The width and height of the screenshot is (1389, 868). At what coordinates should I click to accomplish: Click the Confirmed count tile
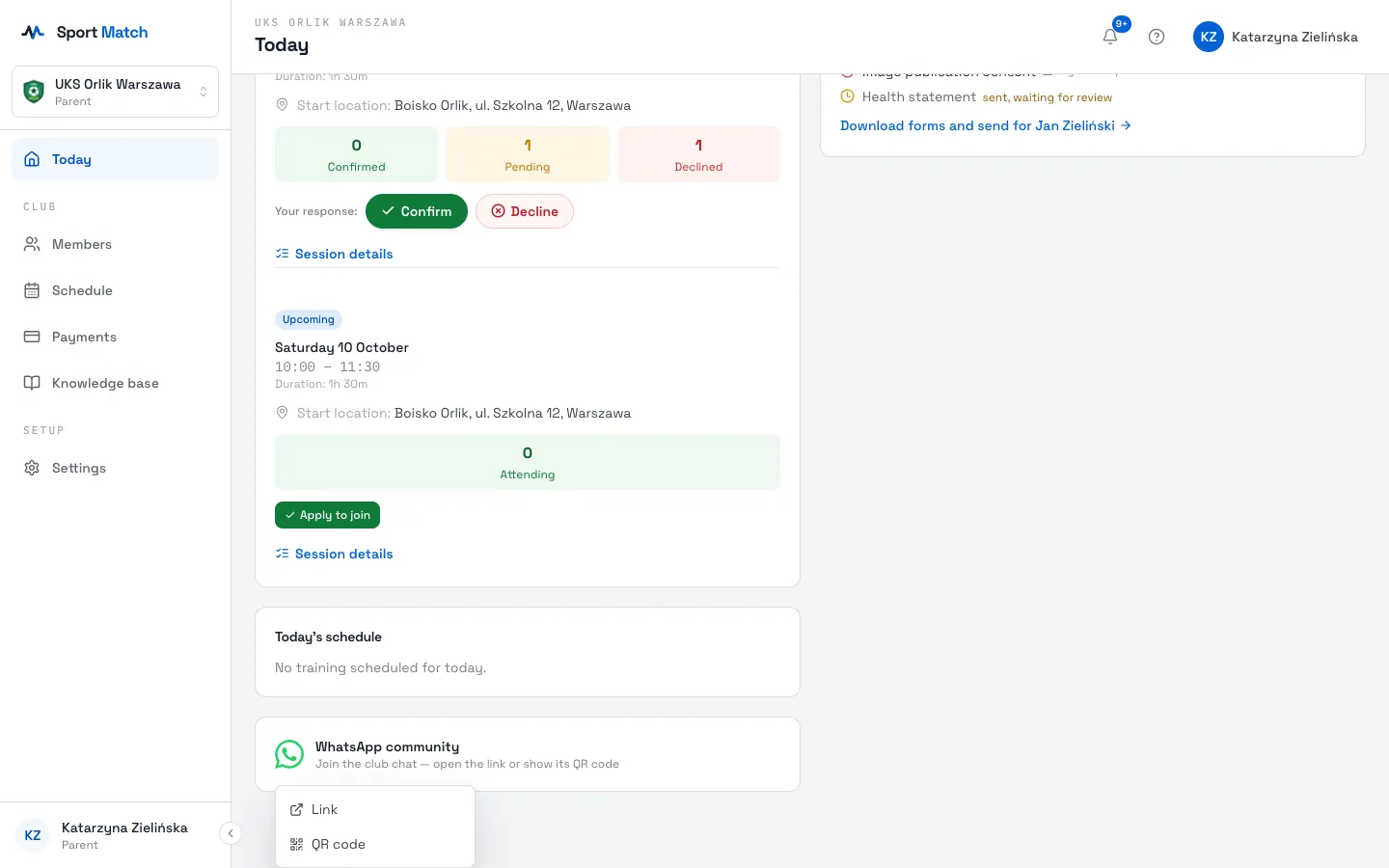pos(356,154)
